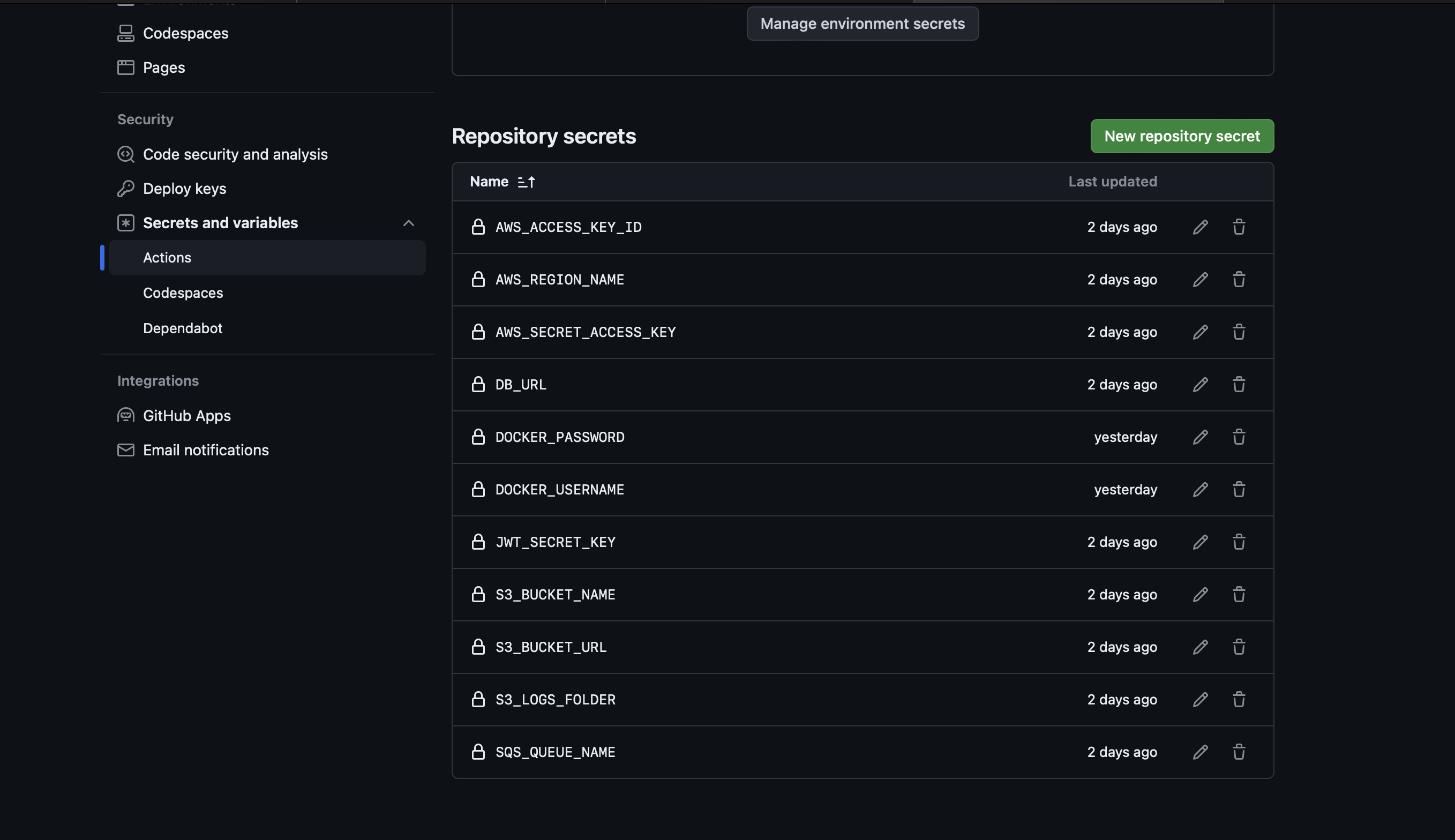Click the delete icon for S3_BUCKET_NAME
The height and width of the screenshot is (840, 1455).
[x=1239, y=595]
